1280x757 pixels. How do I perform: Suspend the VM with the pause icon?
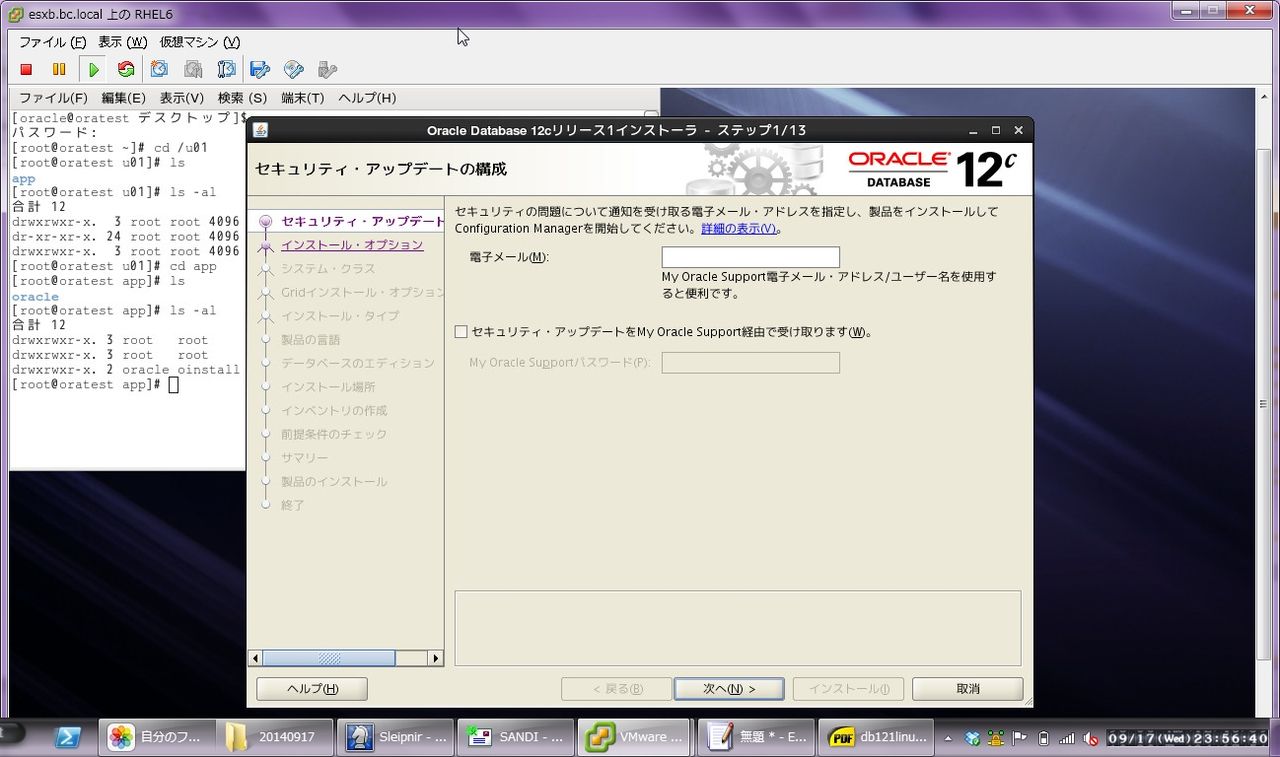pos(59,69)
